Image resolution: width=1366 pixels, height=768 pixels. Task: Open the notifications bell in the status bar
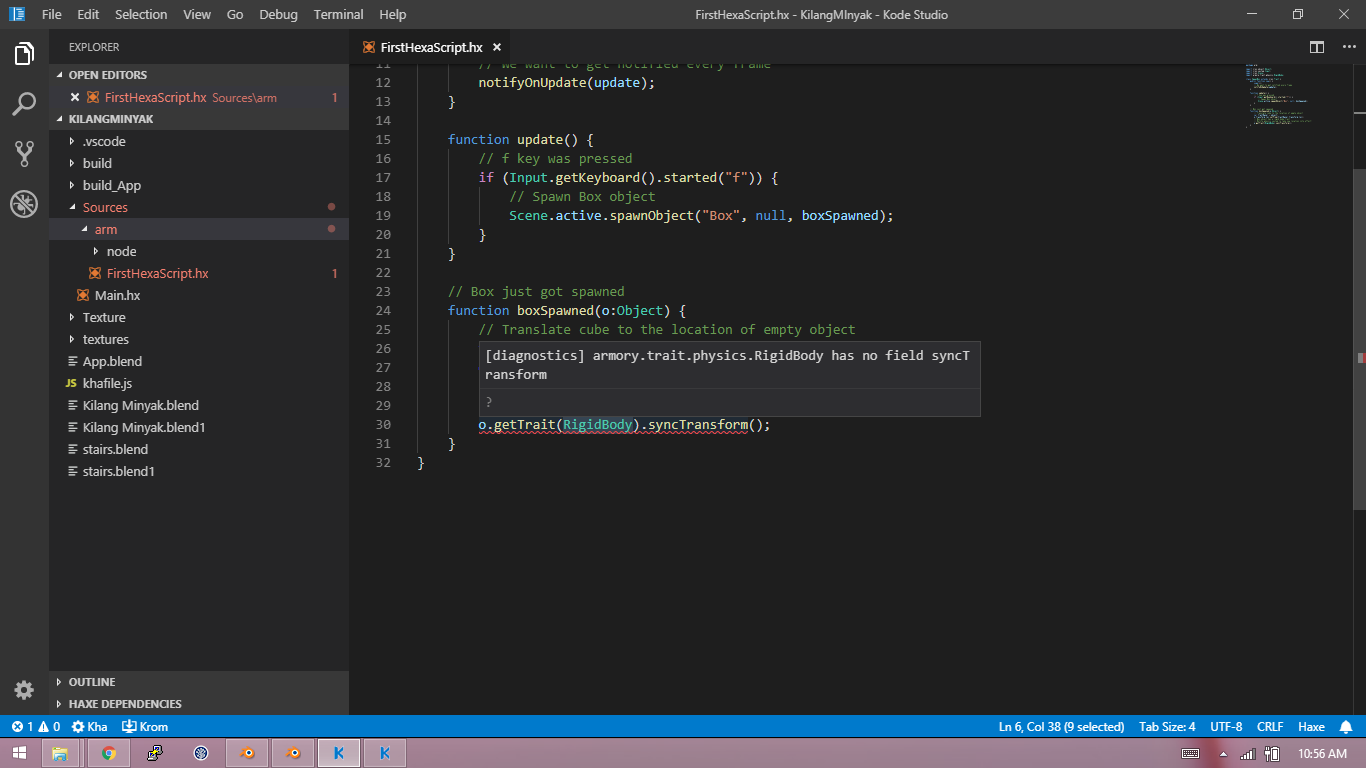pyautogui.click(x=1345, y=726)
